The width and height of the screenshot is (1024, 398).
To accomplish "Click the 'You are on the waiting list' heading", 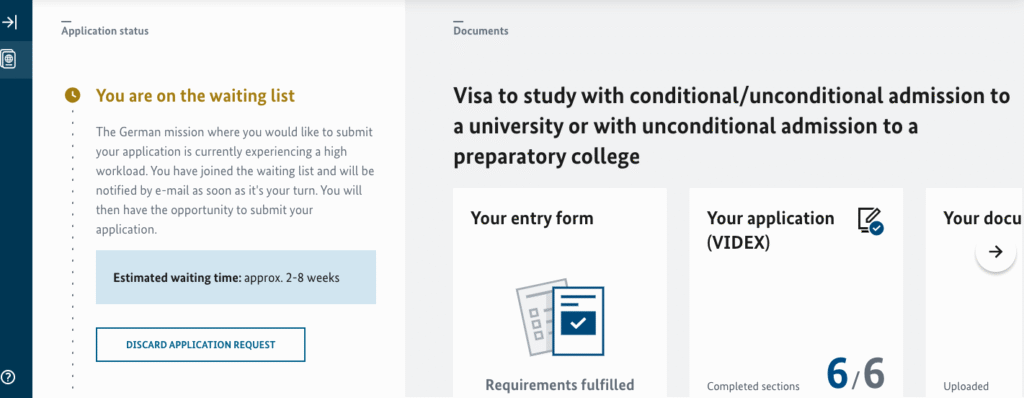I will (x=195, y=96).
